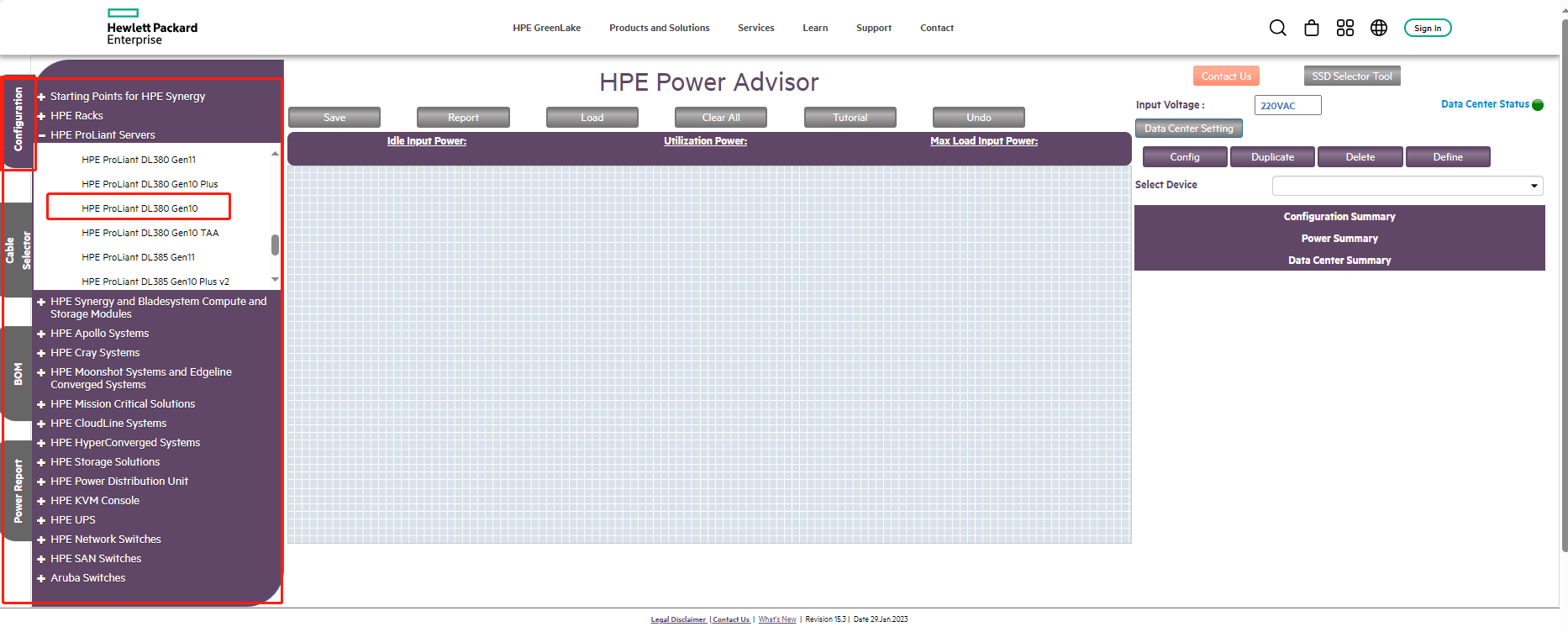1568x632 pixels.
Task: Open the HPE GreenLake menu
Action: tap(547, 28)
